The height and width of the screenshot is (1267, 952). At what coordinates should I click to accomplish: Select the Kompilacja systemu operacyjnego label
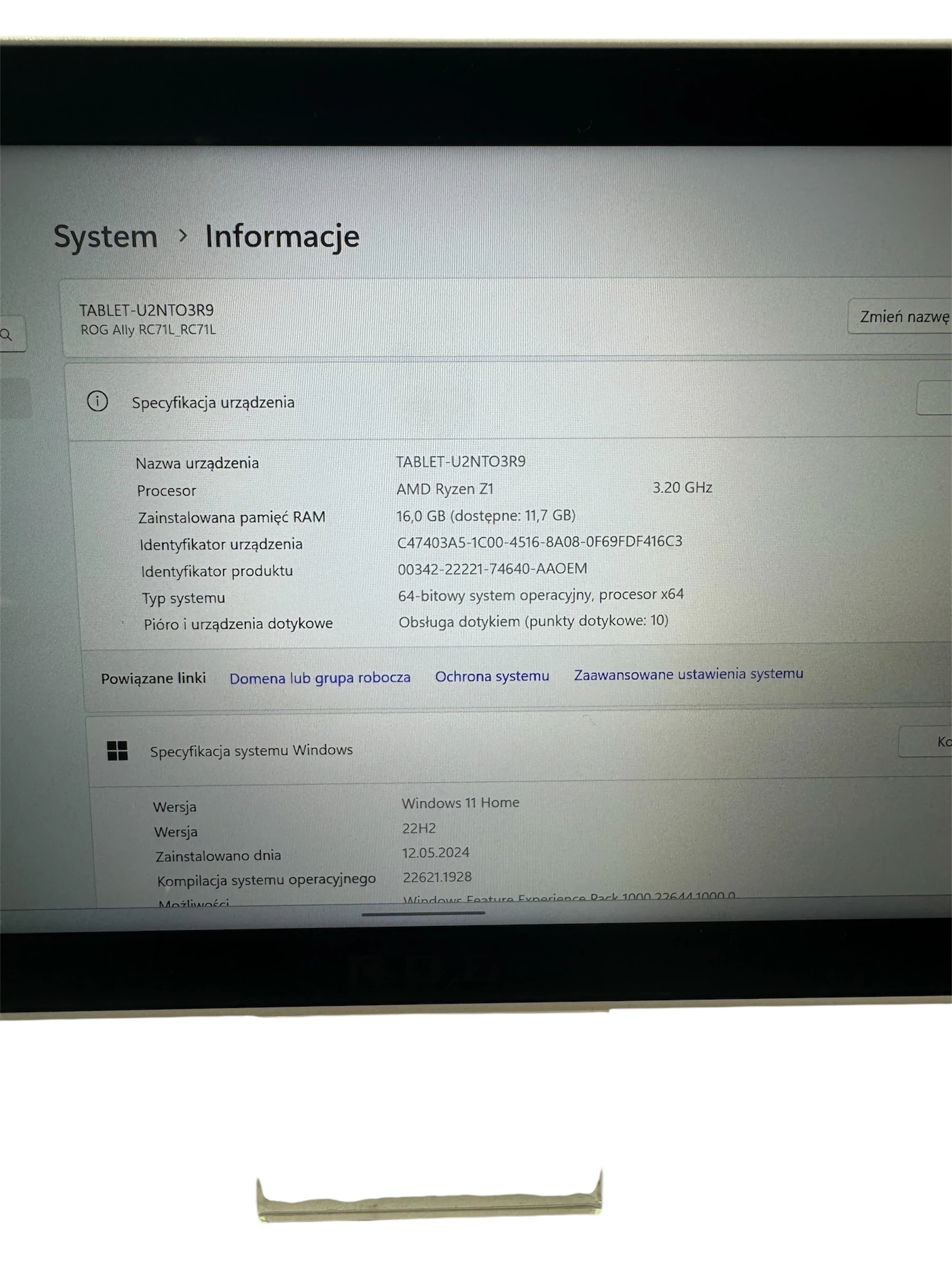click(x=267, y=880)
